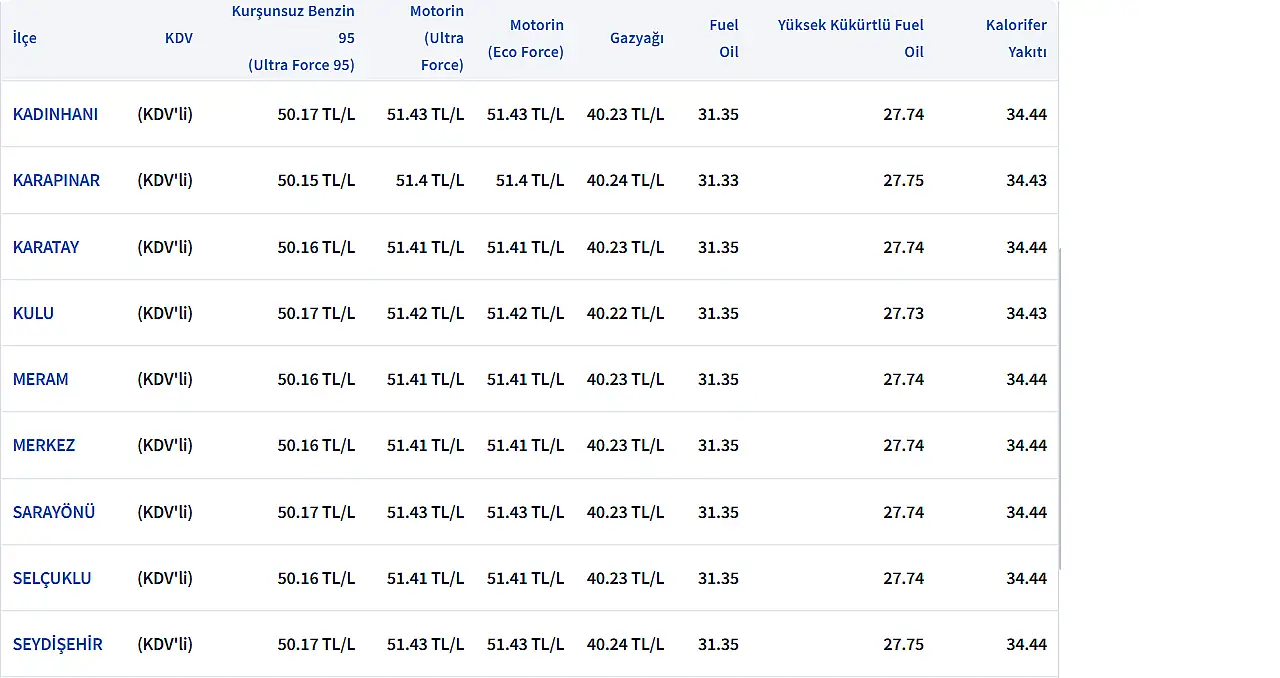Click the Motorin (Eco Force) column header
This screenshot has width=1280, height=678.
coord(526,38)
